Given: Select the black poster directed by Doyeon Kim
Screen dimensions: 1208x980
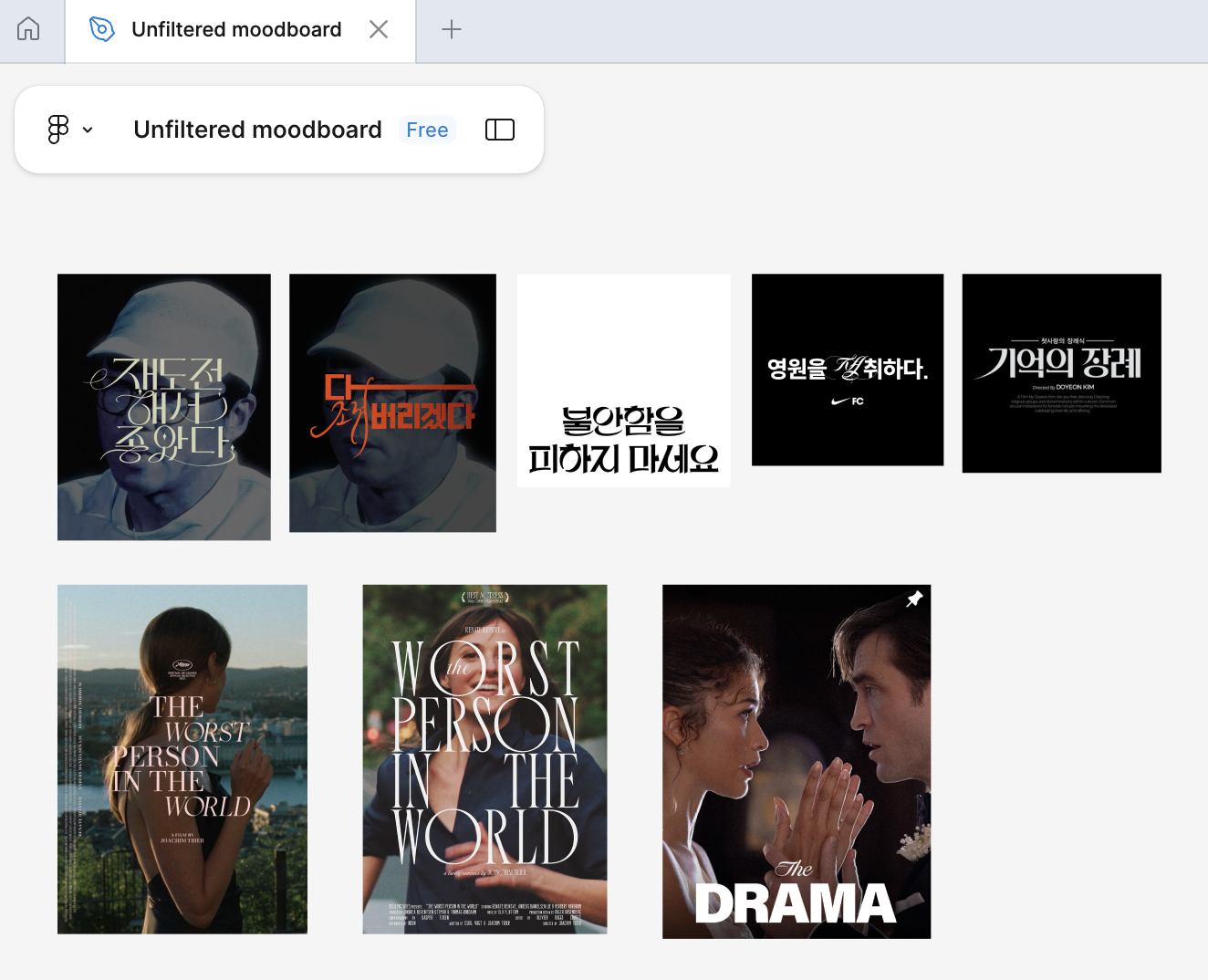Looking at the screenshot, I should [1061, 372].
